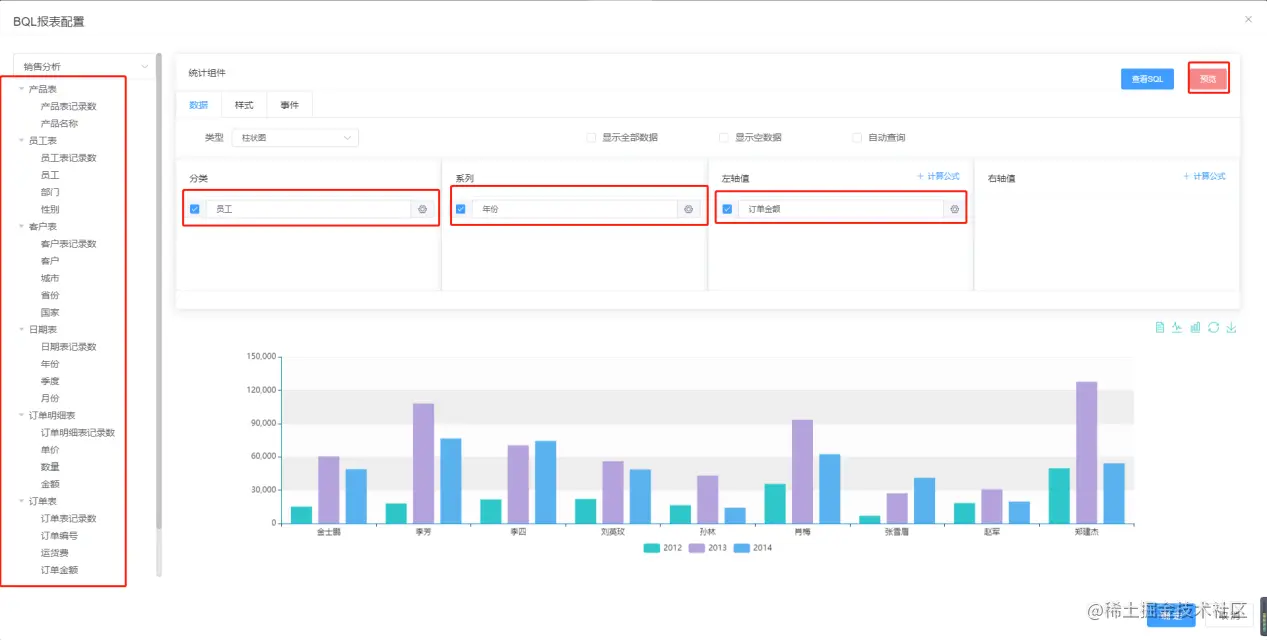Viewport: 1267px width, 640px height.
Task: Click the 订单金额 left axis input field
Action: point(840,209)
